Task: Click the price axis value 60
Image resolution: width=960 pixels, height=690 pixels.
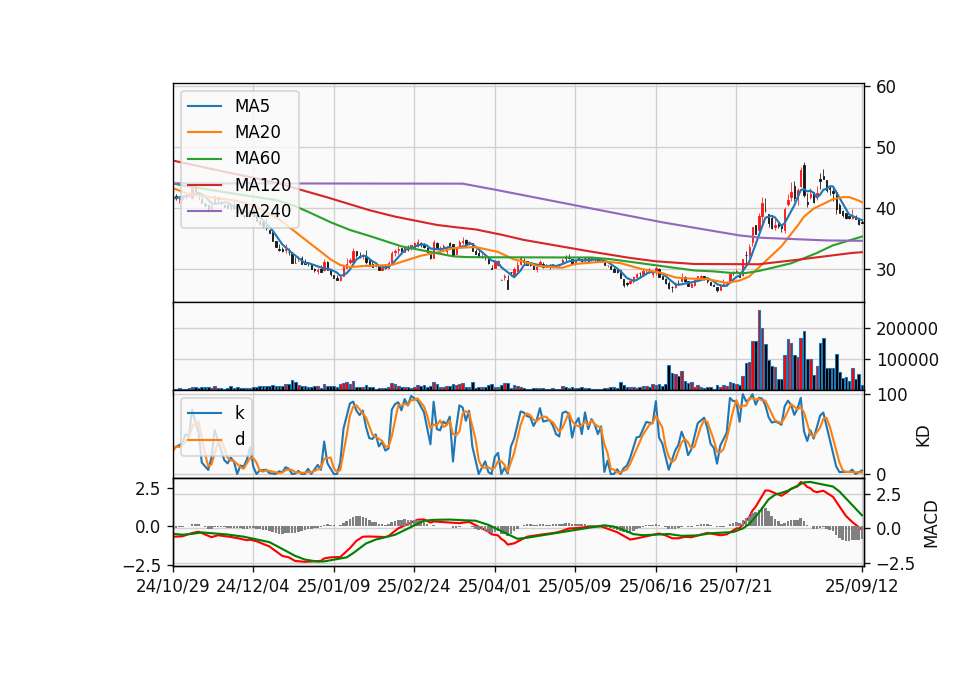Action: 885,87
